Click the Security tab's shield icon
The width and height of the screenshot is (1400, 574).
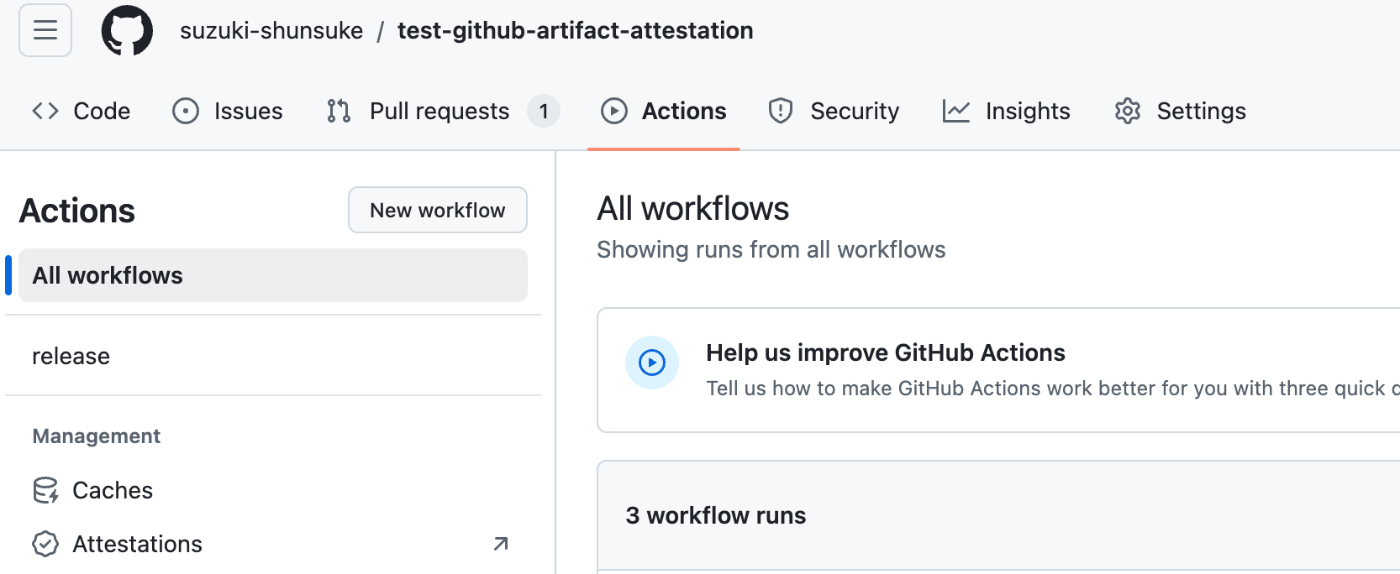pos(781,111)
